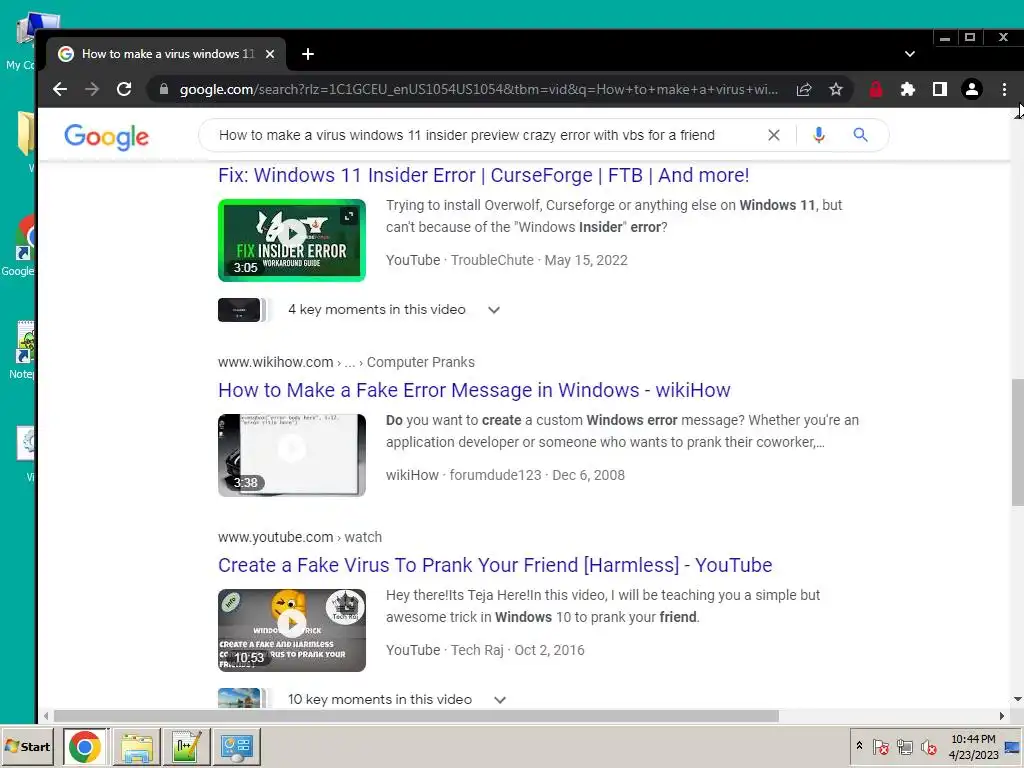Open 'How to Make a Fake Error Message' link

pos(474,390)
